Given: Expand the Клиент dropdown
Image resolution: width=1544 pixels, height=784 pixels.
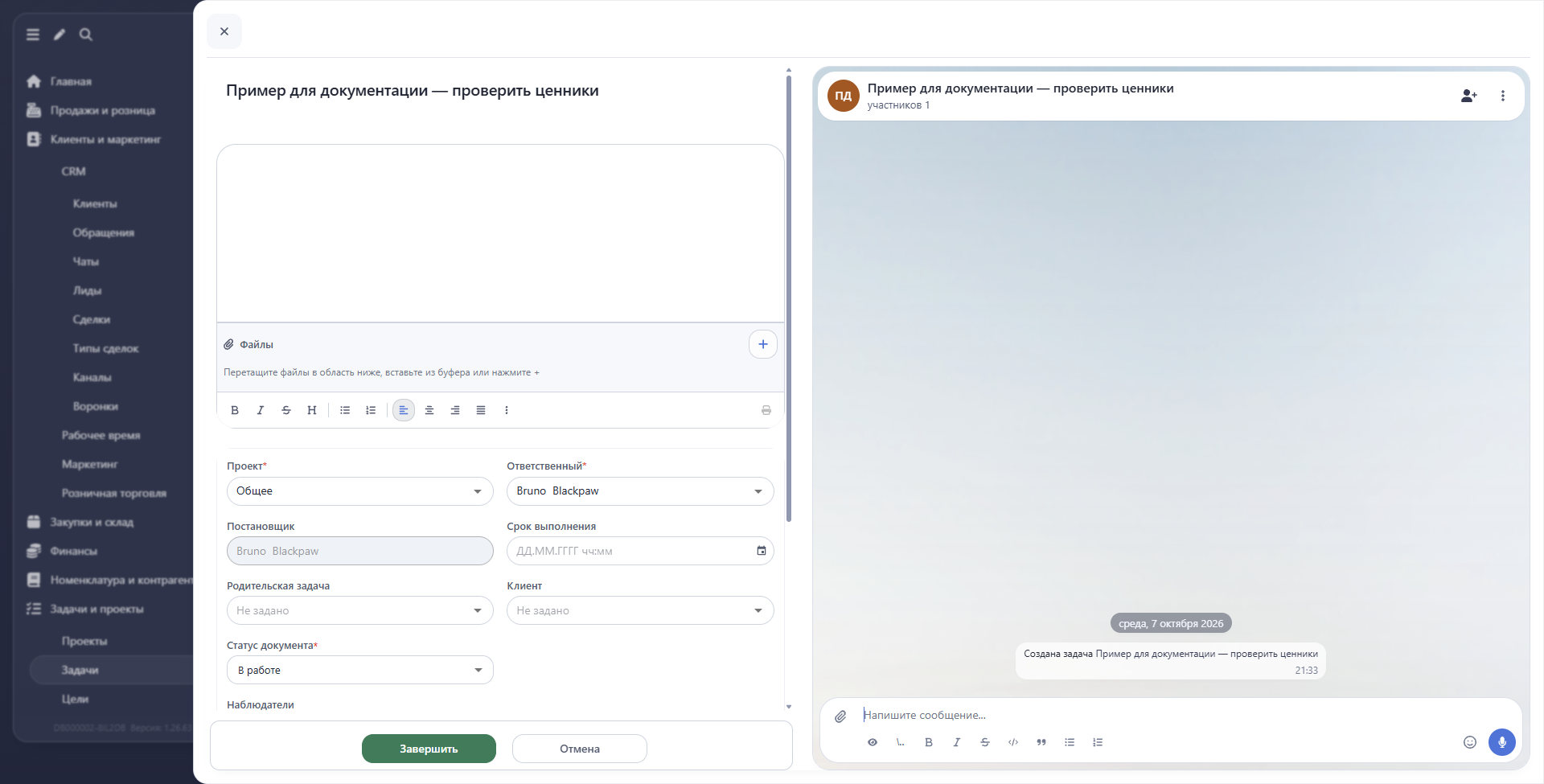Looking at the screenshot, I should coord(640,610).
